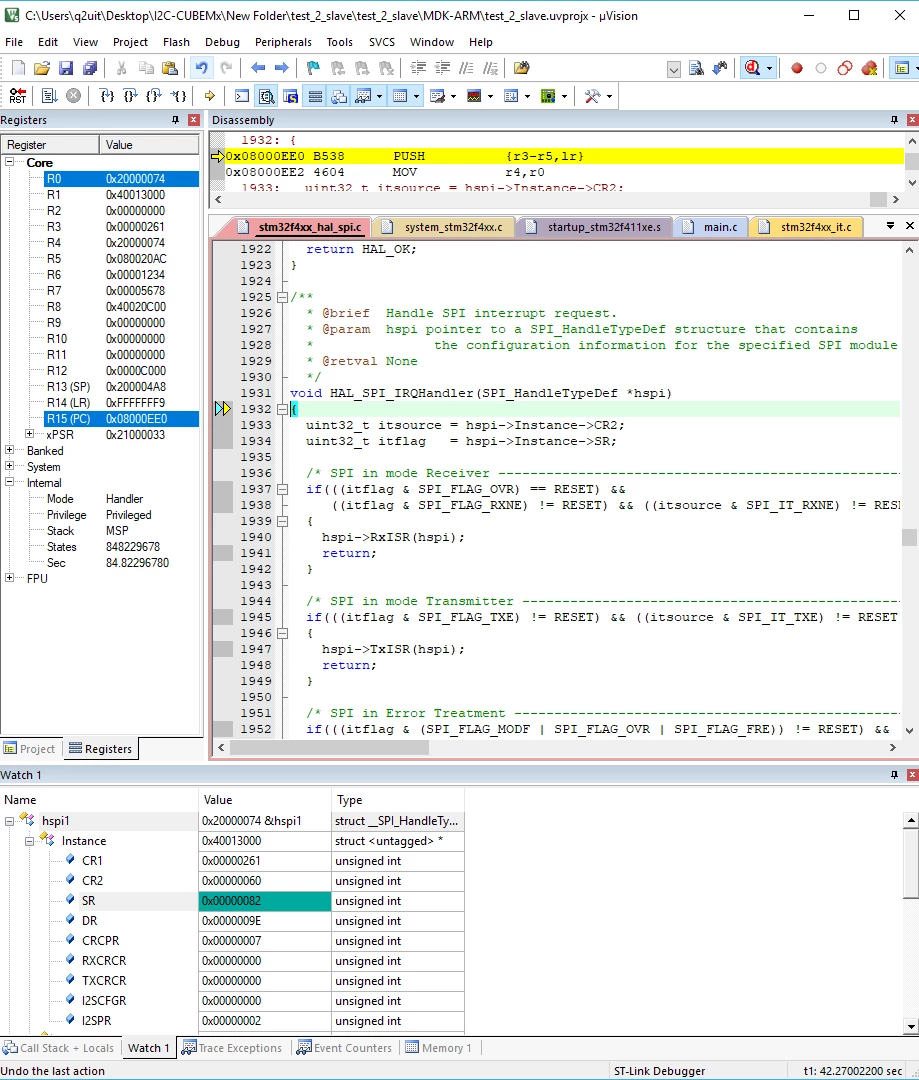Open a file with the folder icon
This screenshot has width=919, height=1080.
(42, 68)
